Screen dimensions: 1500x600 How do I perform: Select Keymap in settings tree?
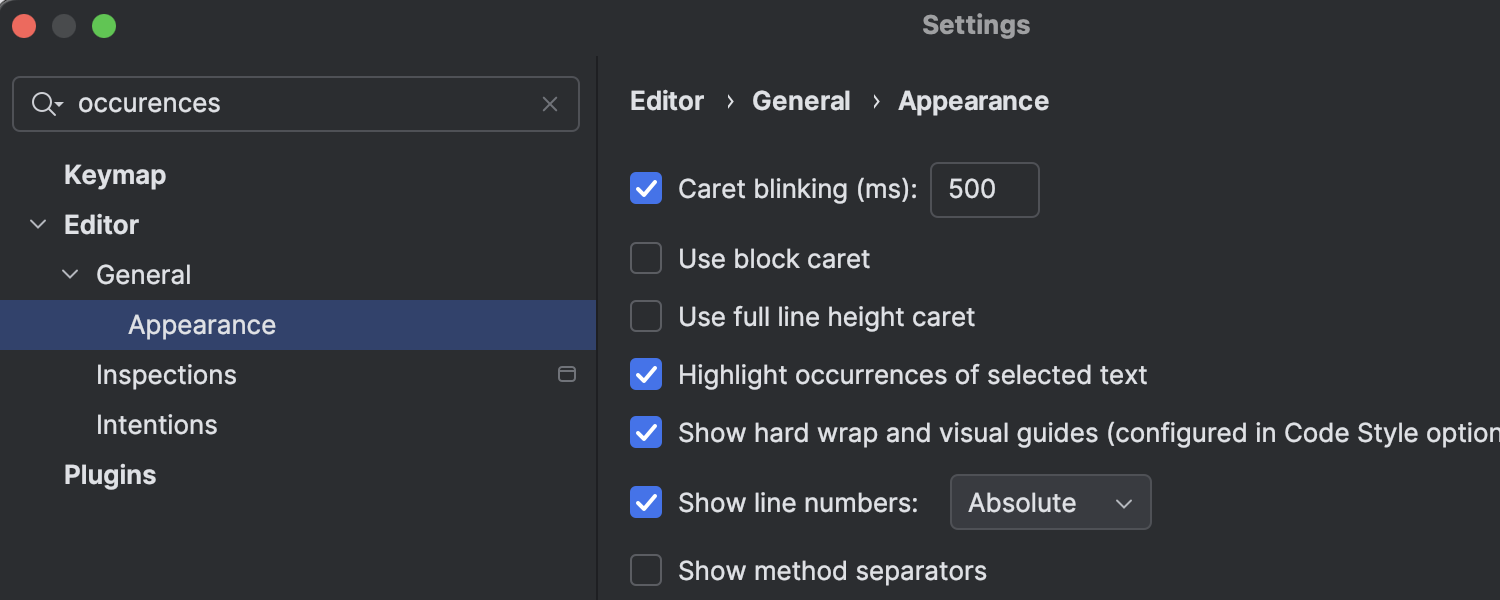[x=115, y=175]
